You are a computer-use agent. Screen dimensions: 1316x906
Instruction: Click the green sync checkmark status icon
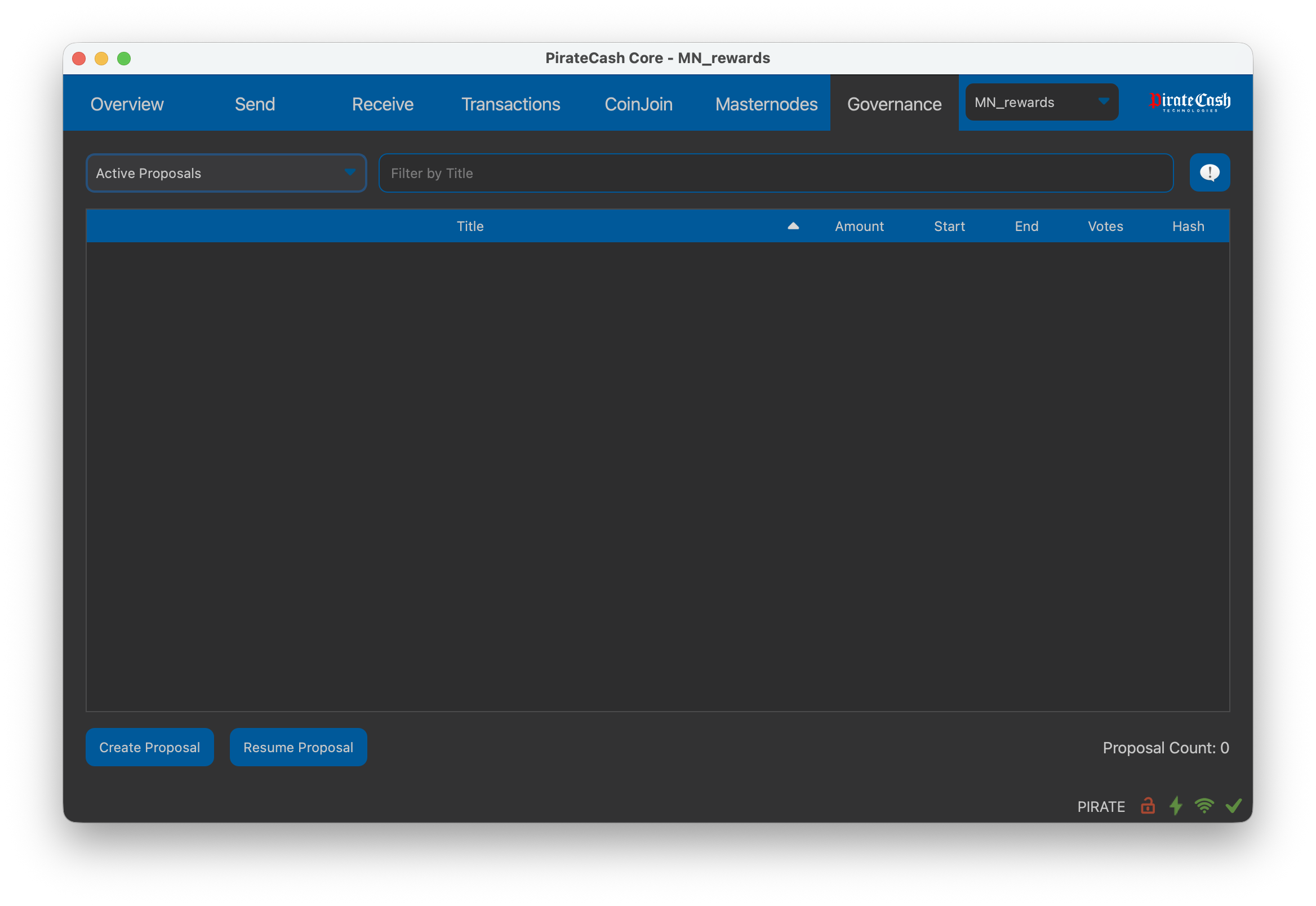point(1233,806)
